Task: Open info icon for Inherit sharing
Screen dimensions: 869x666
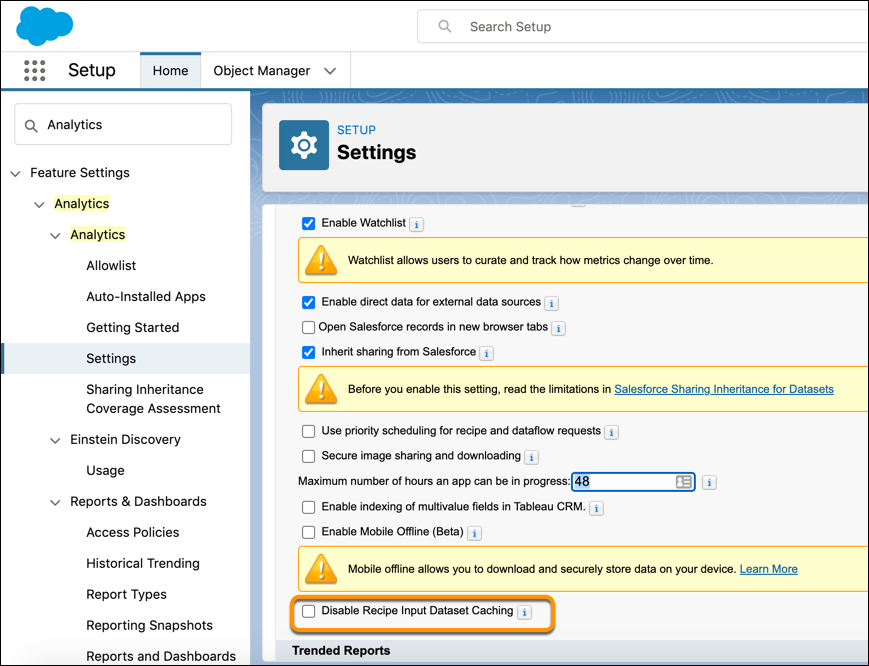Action: click(x=486, y=354)
